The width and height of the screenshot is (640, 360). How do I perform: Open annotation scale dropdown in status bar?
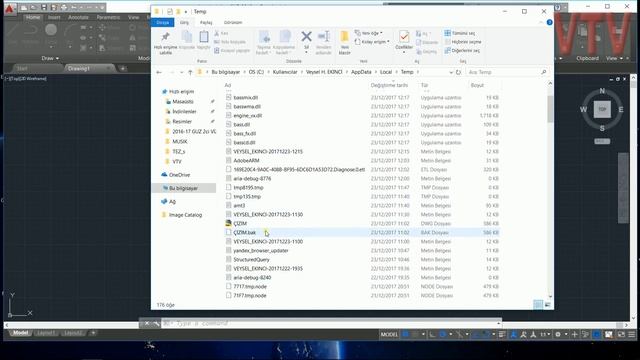point(545,334)
